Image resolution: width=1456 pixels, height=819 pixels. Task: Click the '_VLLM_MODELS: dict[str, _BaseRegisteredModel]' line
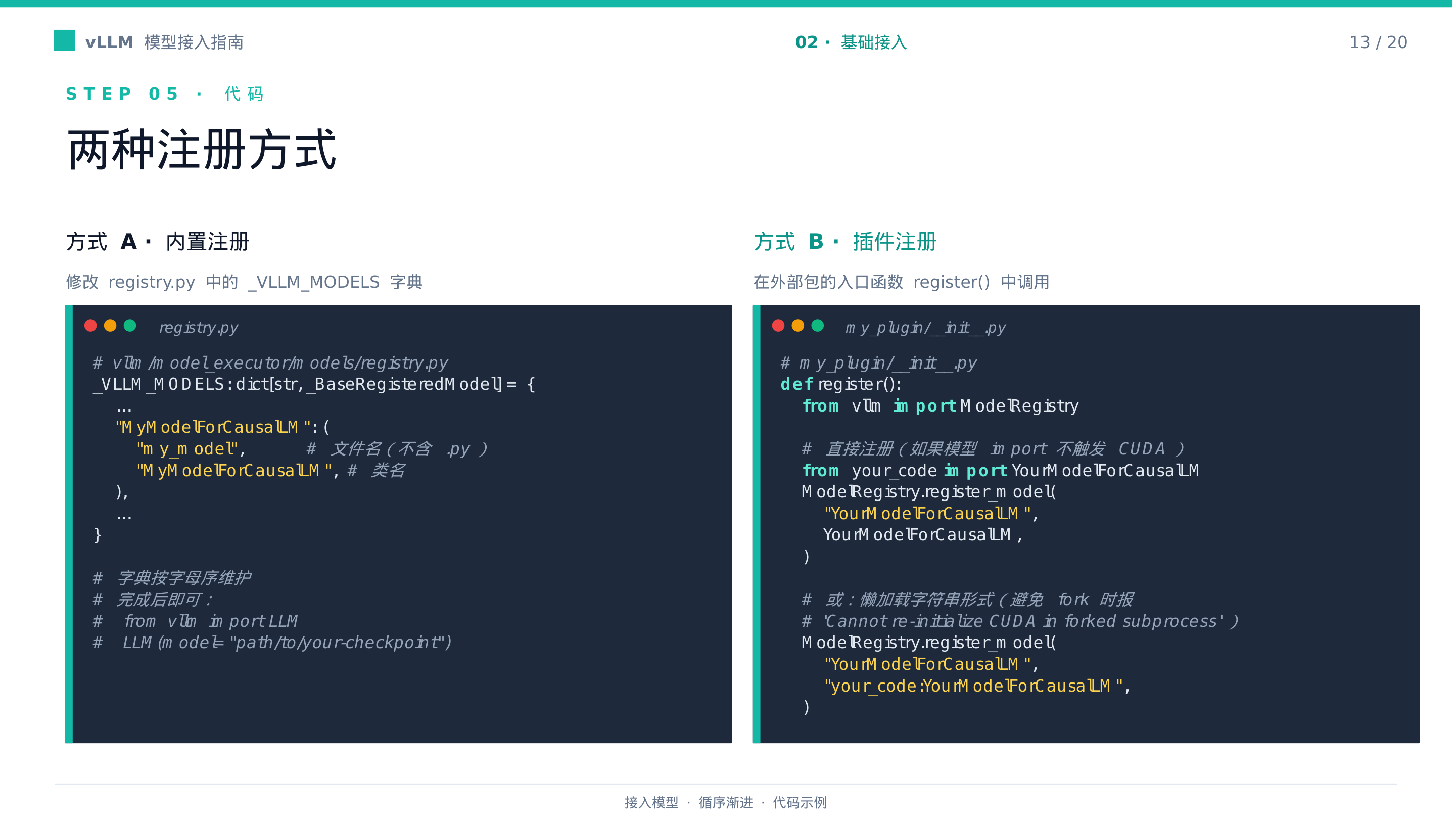tap(314, 385)
